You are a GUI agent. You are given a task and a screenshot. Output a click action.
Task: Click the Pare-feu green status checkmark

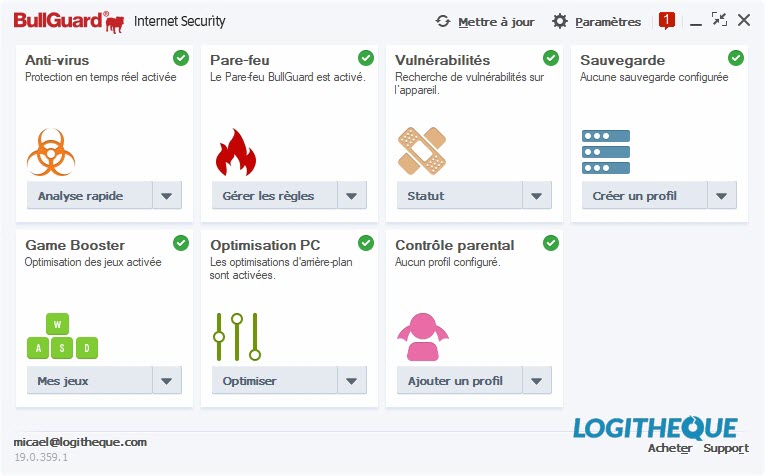click(x=365, y=58)
